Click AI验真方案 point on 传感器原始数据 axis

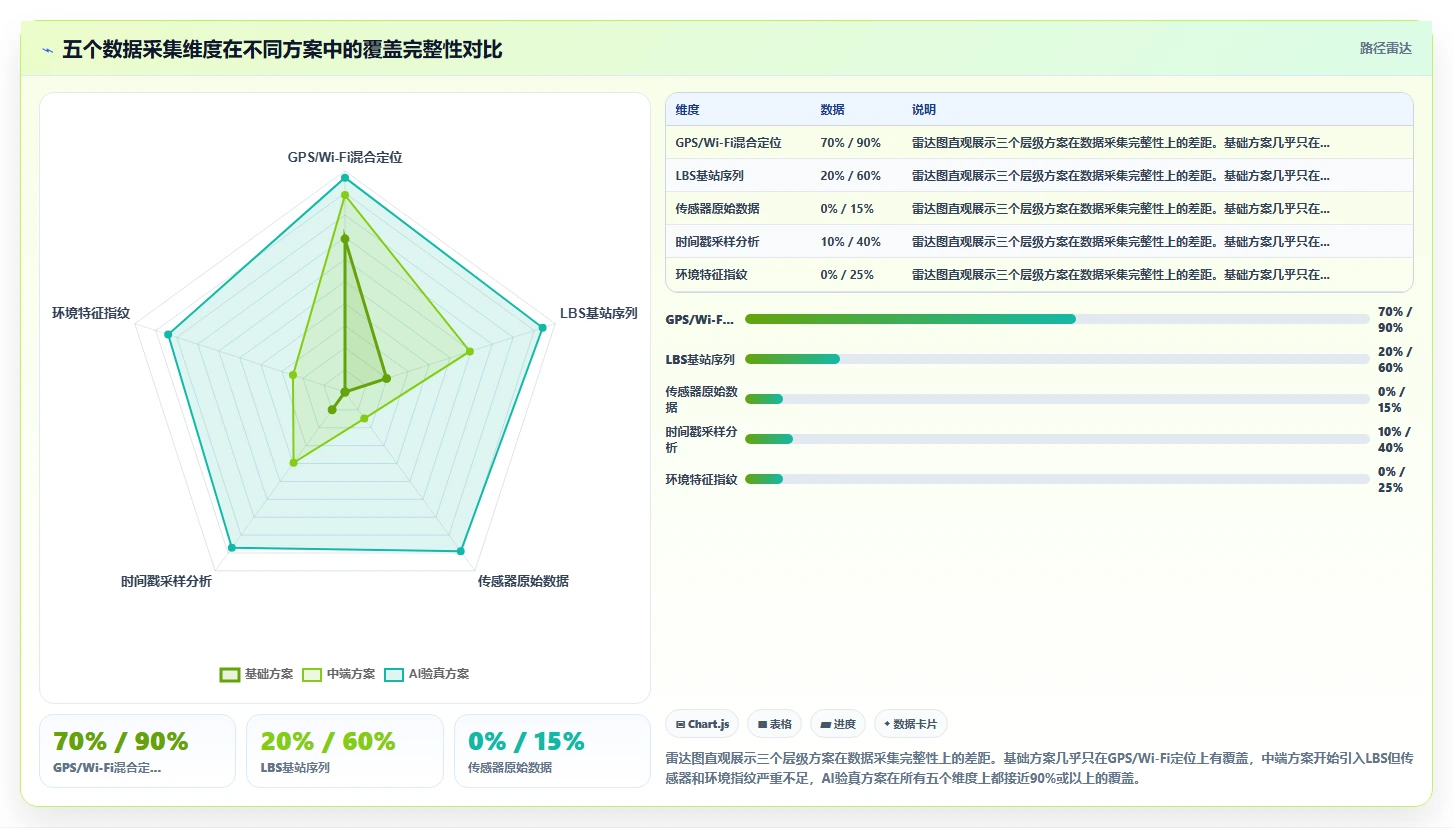[x=461, y=551]
